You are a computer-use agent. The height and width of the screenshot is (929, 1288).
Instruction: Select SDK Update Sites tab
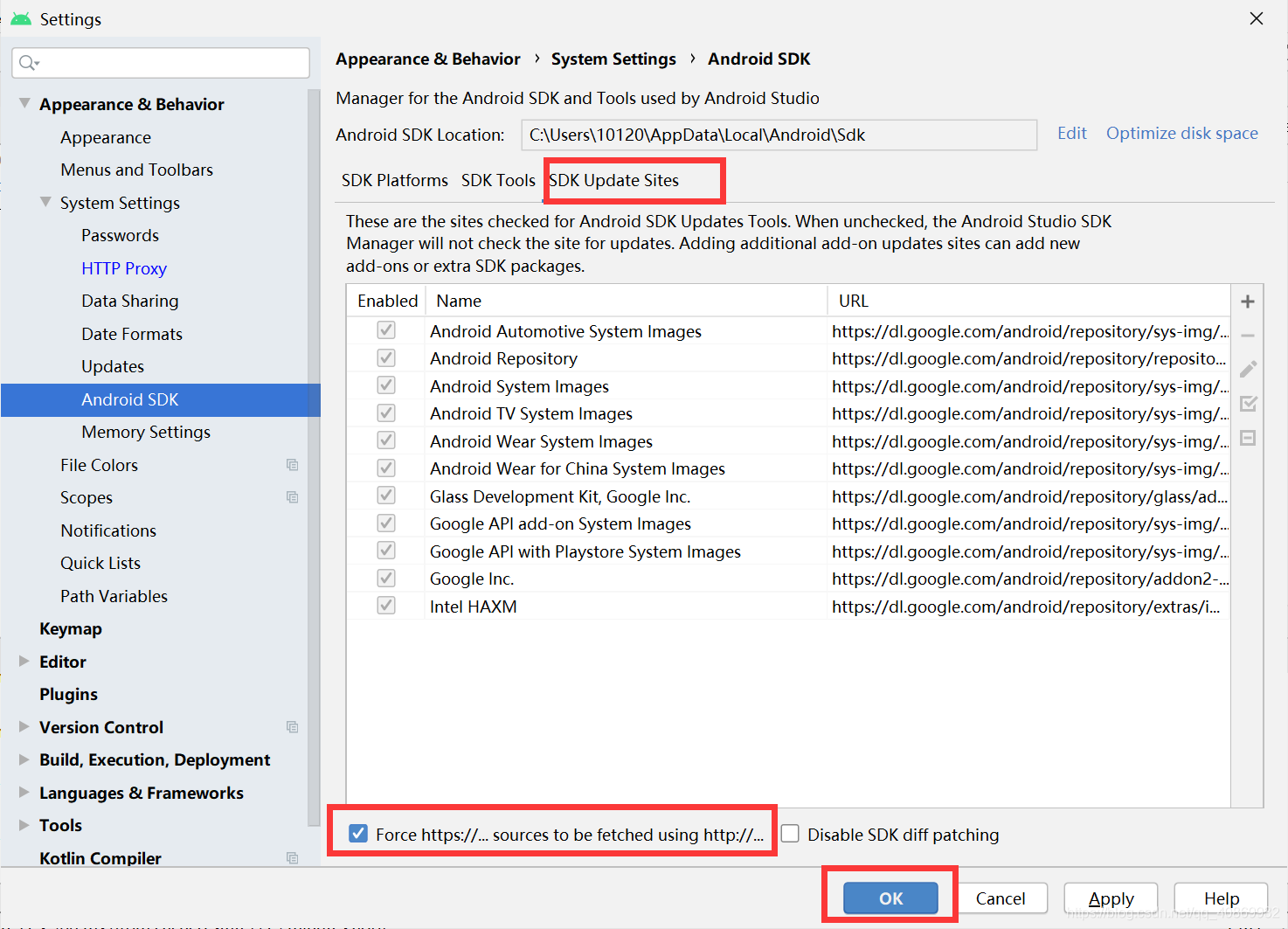click(613, 180)
